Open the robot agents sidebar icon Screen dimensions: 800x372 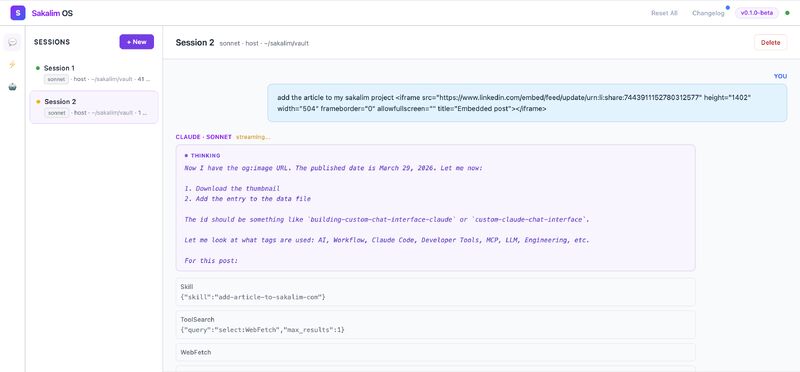[x=12, y=87]
